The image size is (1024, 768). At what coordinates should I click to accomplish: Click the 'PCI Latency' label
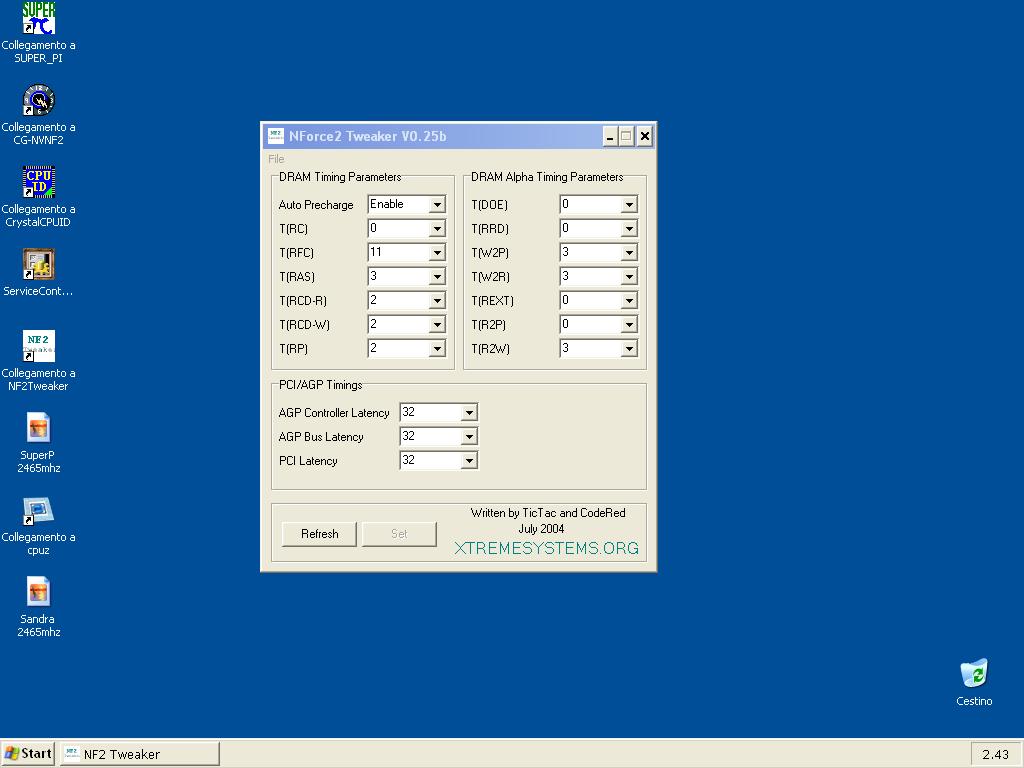tap(308, 461)
